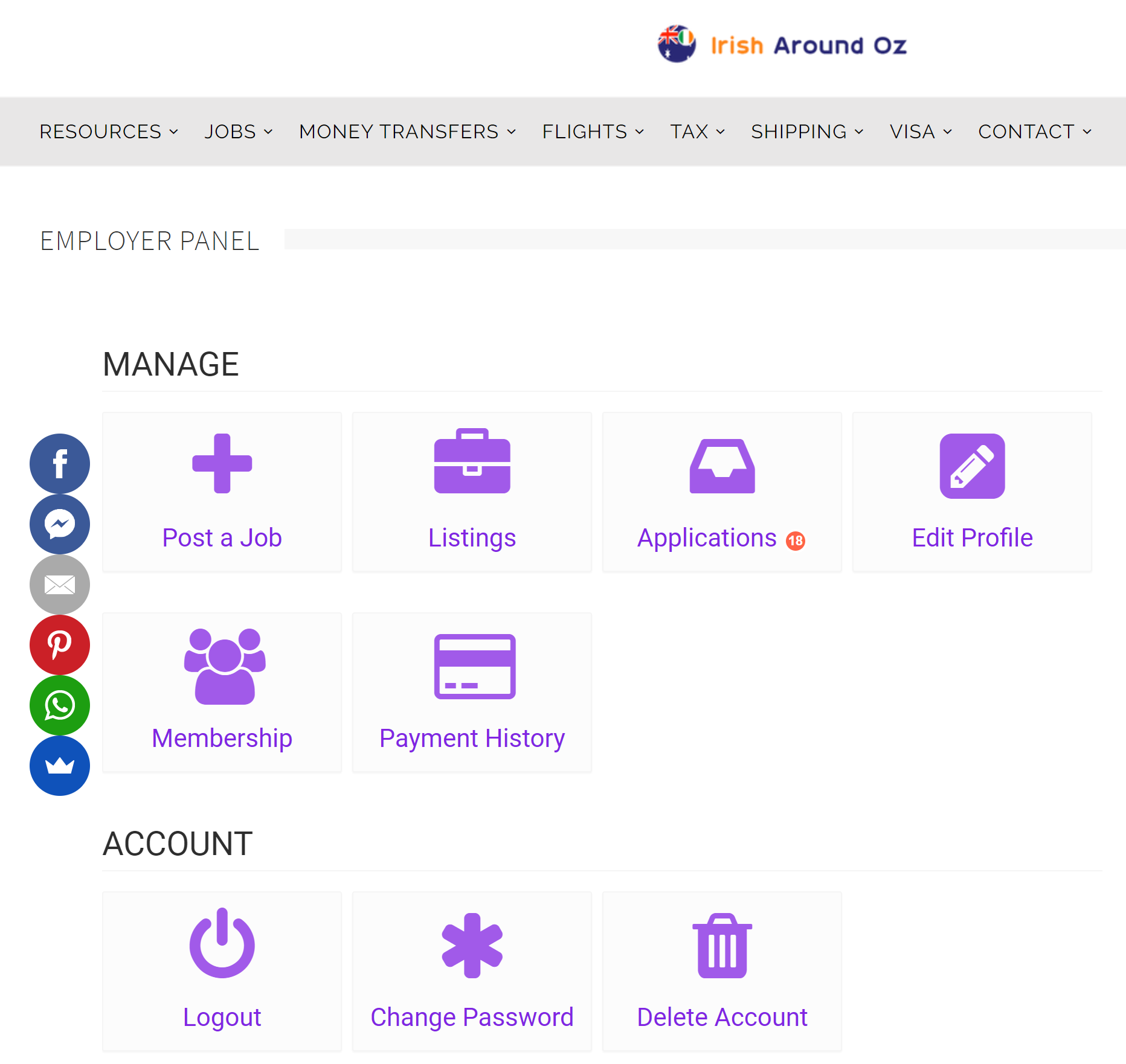Click the Applications inbox tray icon
Viewport: 1126px width, 1064px height.
pyautogui.click(x=722, y=466)
